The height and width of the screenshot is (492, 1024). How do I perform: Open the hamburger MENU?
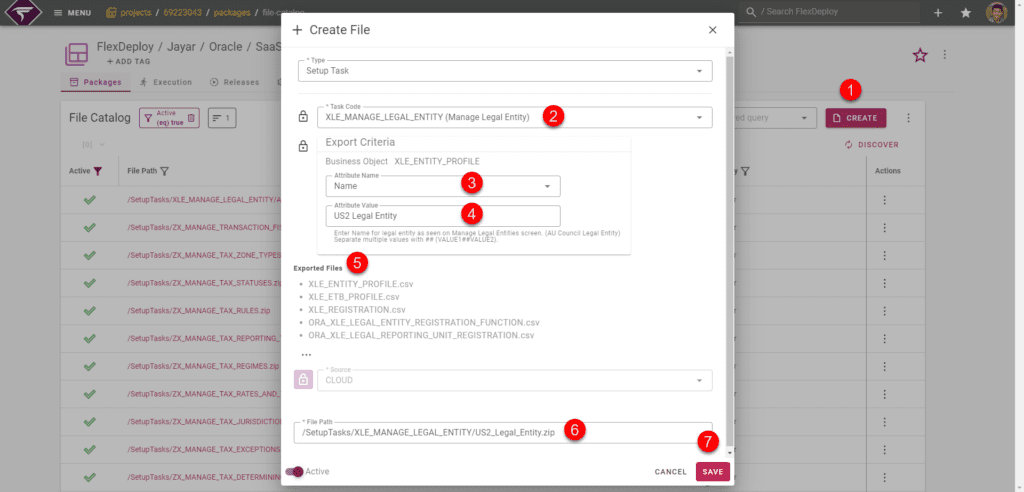(x=71, y=12)
